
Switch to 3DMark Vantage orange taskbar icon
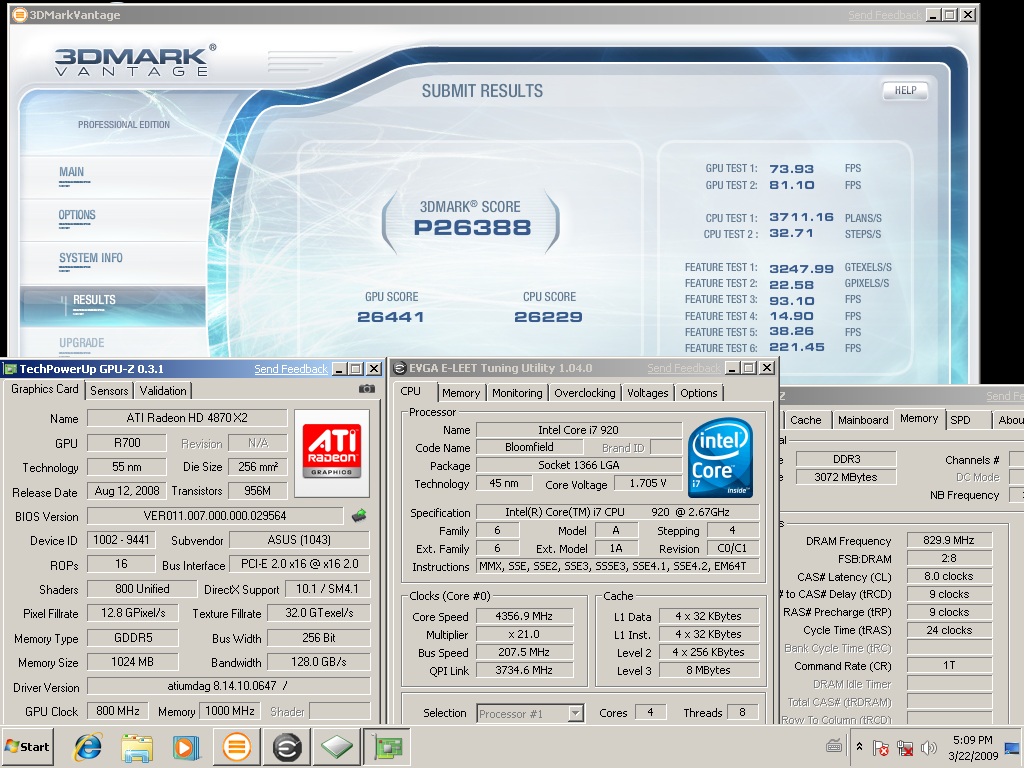[237, 746]
